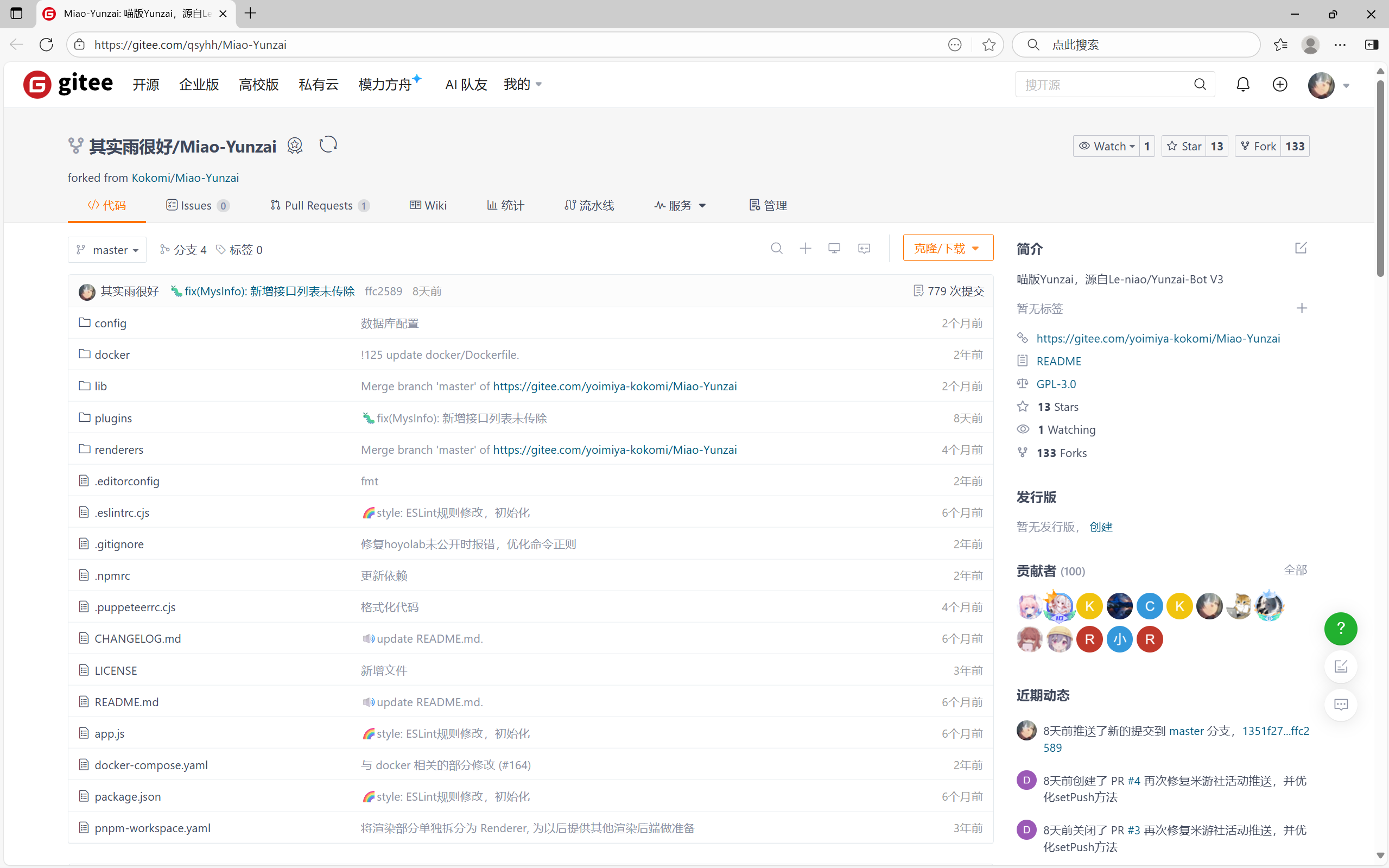Screen dimensions: 1389x868
Task: Open the Wiki tab
Action: pyautogui.click(x=428, y=206)
